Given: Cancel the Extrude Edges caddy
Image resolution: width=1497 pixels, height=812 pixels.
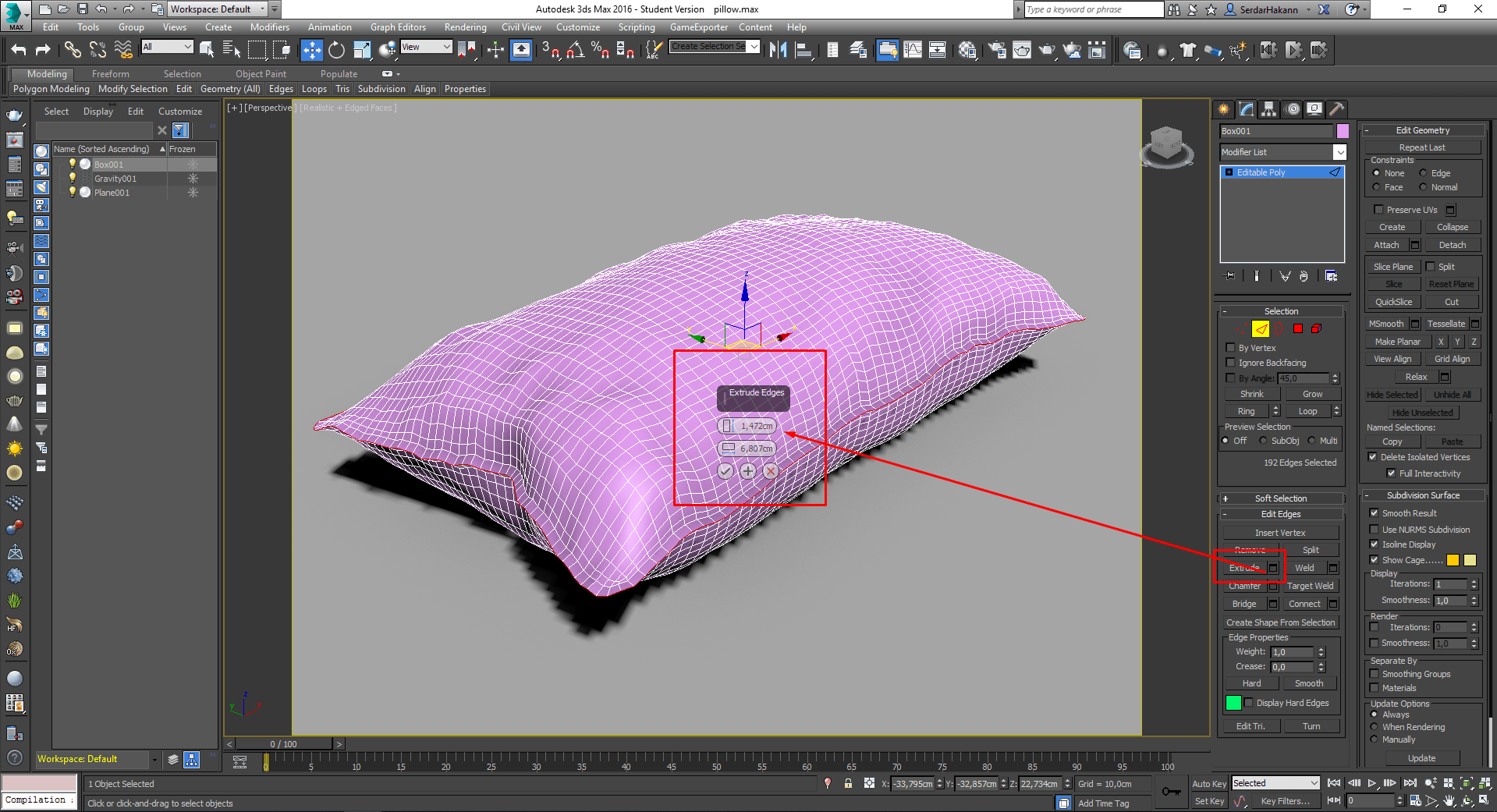Looking at the screenshot, I should coord(771,471).
